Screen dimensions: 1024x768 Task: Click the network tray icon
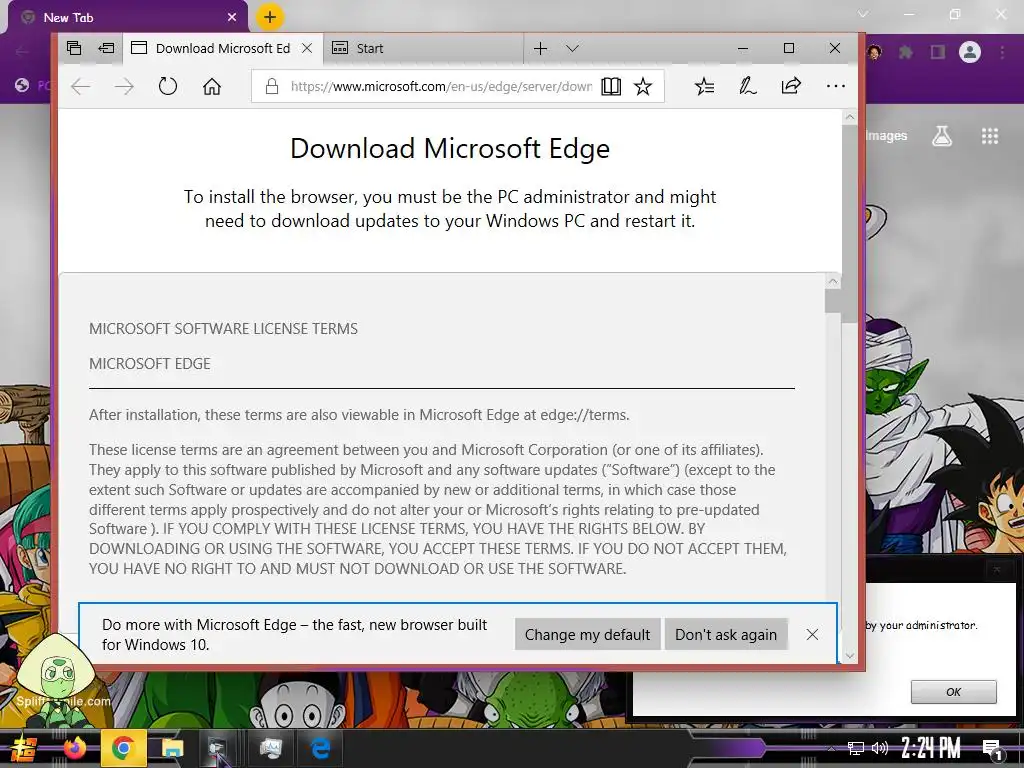point(856,748)
